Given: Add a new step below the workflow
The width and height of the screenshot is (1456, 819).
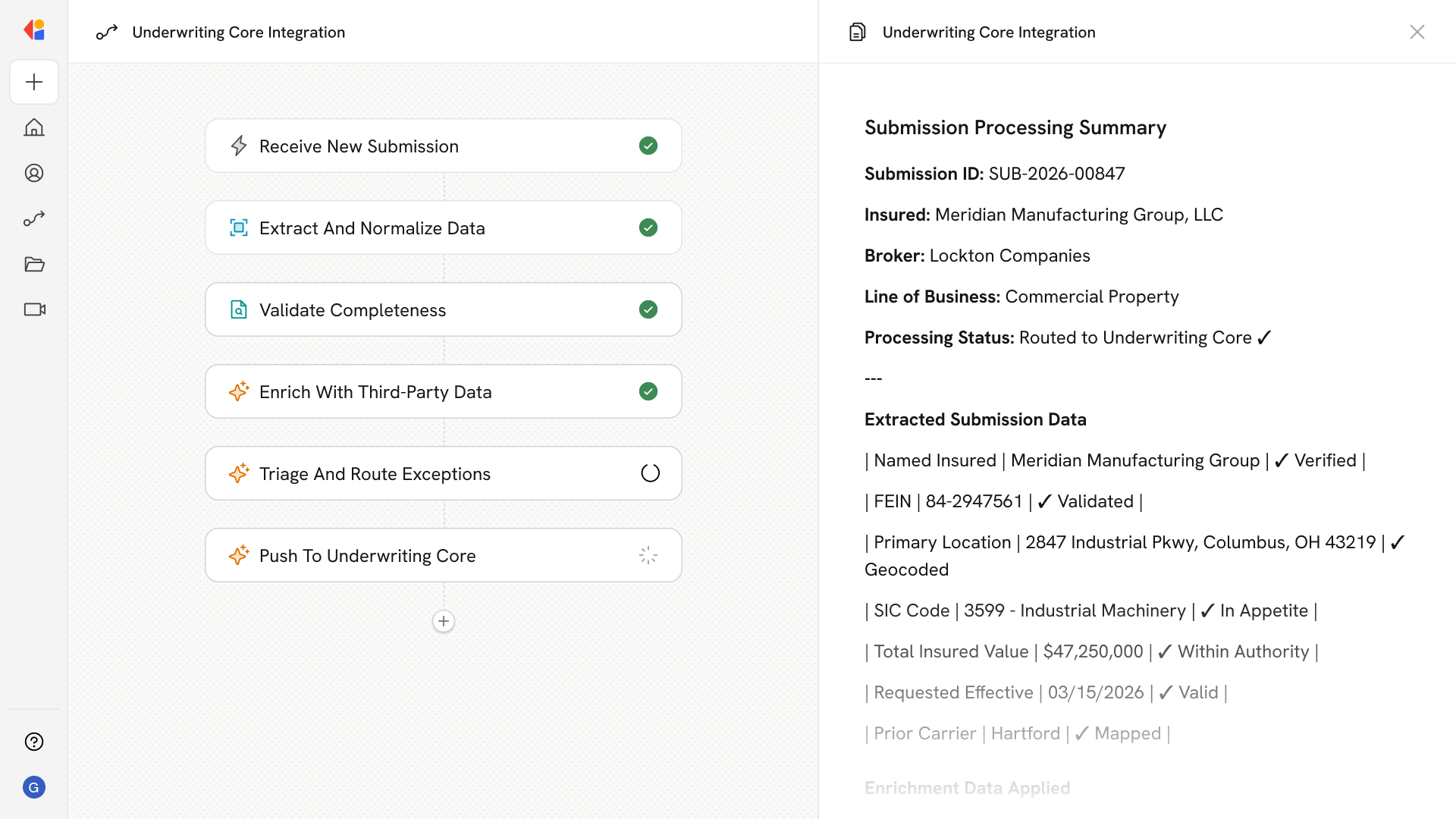Looking at the screenshot, I should coord(444,621).
